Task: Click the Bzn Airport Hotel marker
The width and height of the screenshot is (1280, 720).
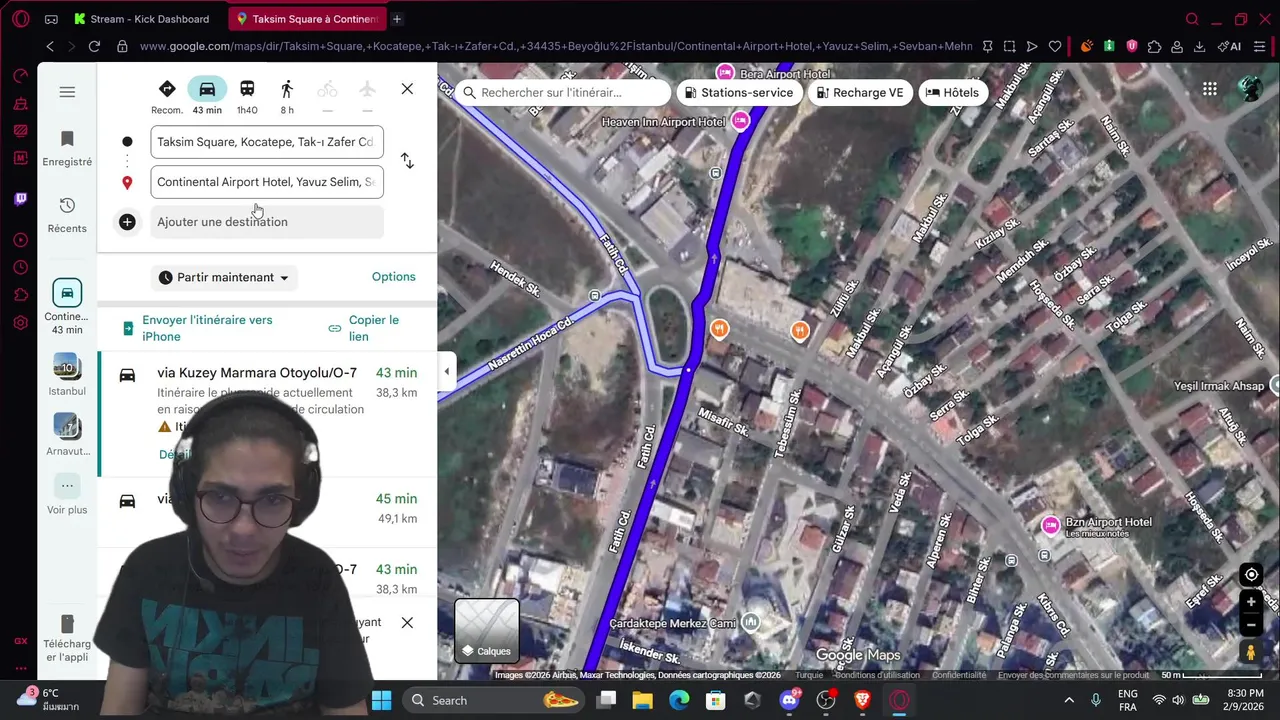Action: pyautogui.click(x=1050, y=525)
